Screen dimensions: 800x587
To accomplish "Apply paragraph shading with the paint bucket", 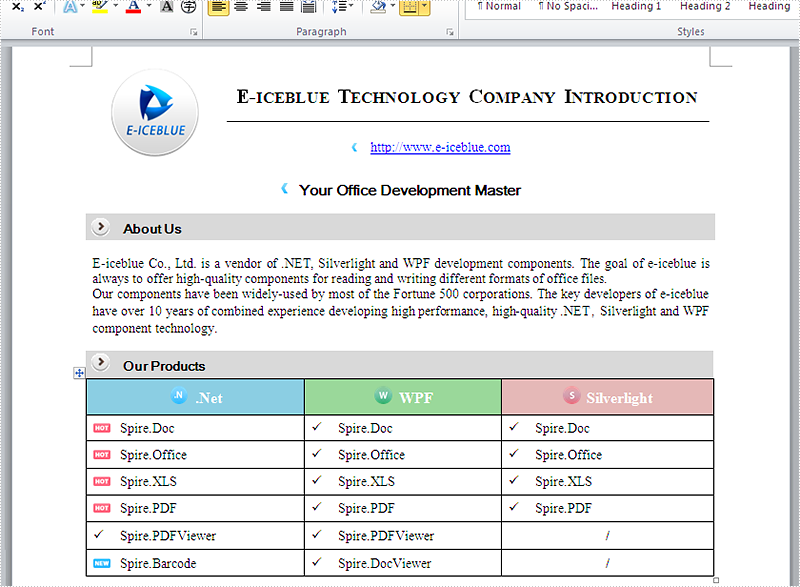I will [x=378, y=7].
